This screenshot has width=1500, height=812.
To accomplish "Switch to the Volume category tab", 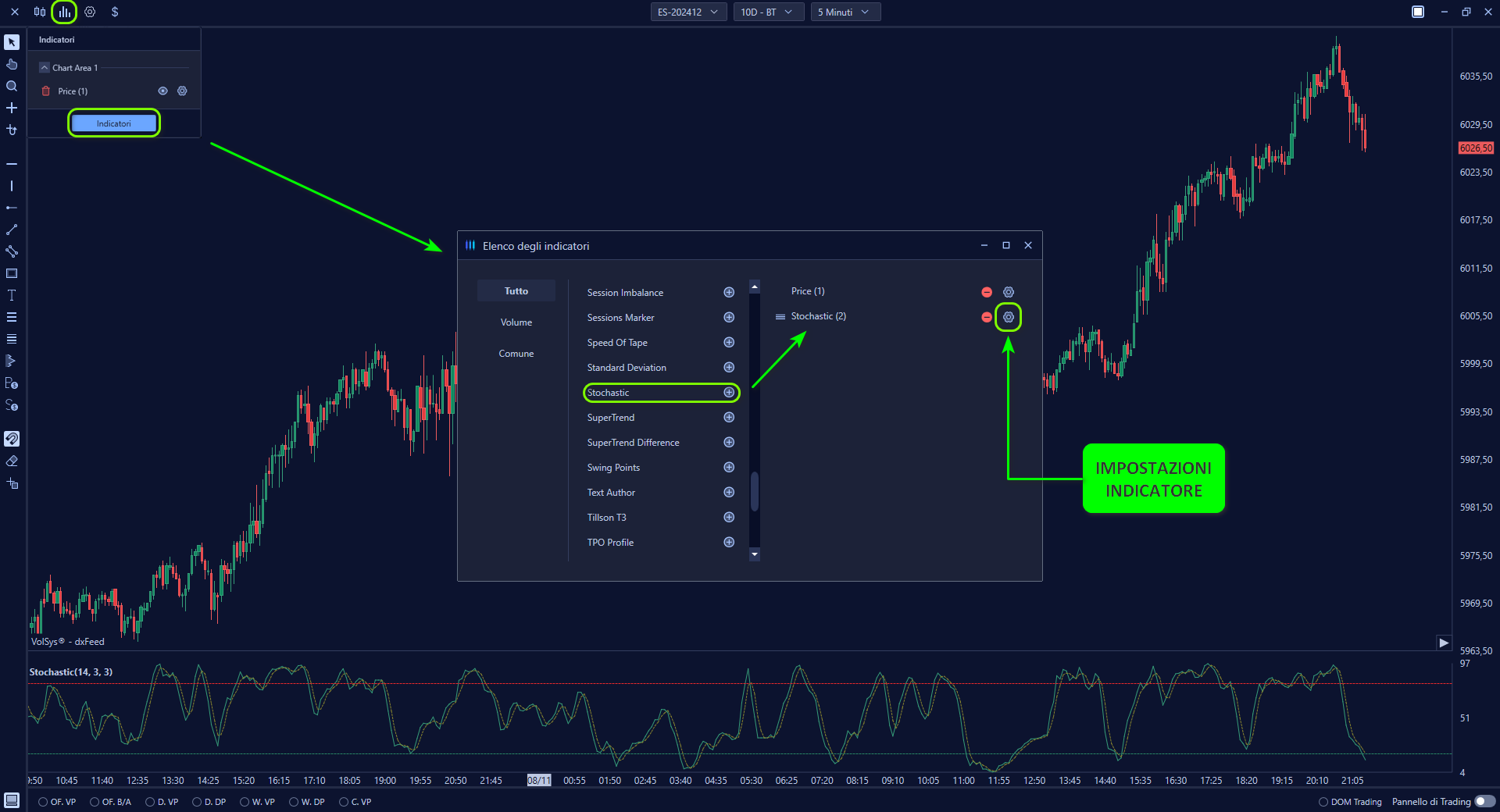I will pyautogui.click(x=516, y=322).
